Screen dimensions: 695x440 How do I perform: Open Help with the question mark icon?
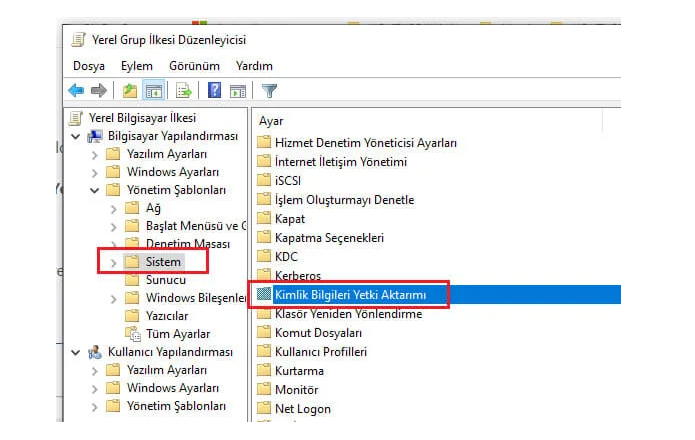point(215,90)
